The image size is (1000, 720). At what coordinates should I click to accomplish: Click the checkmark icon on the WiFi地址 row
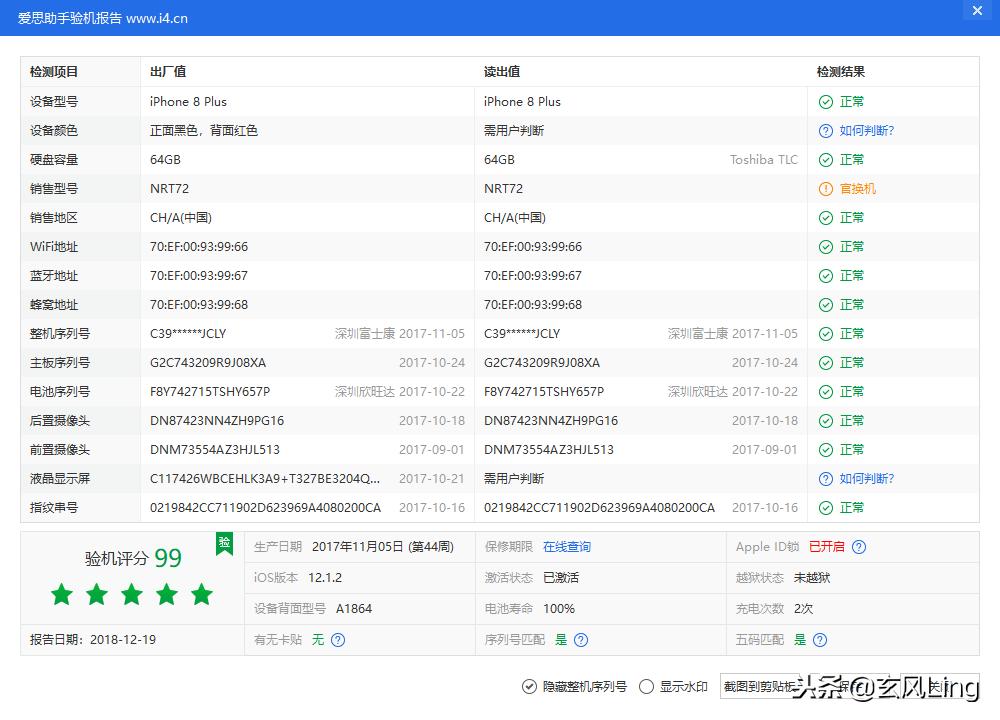point(825,246)
